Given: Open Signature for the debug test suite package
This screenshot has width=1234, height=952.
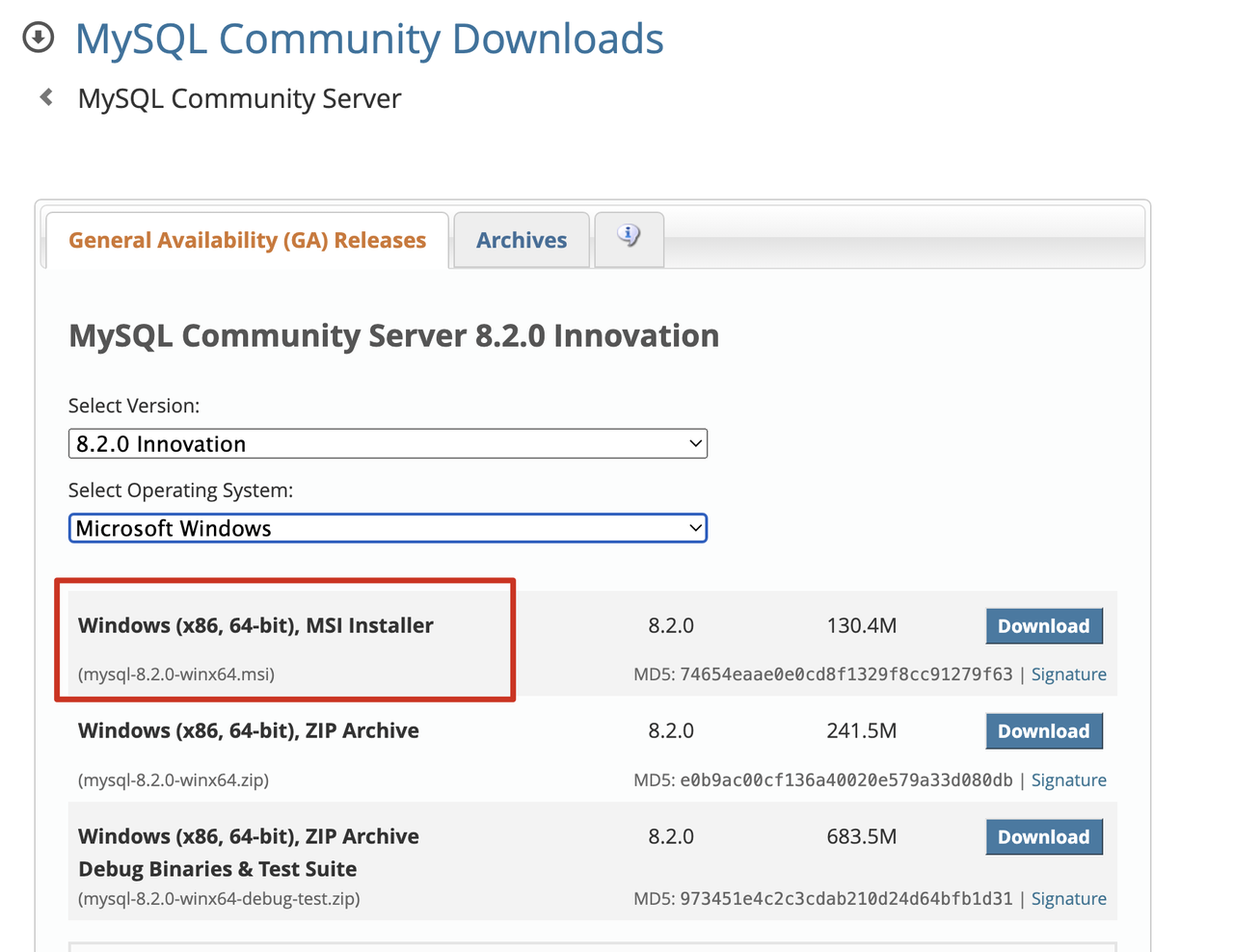Looking at the screenshot, I should coord(1069,898).
